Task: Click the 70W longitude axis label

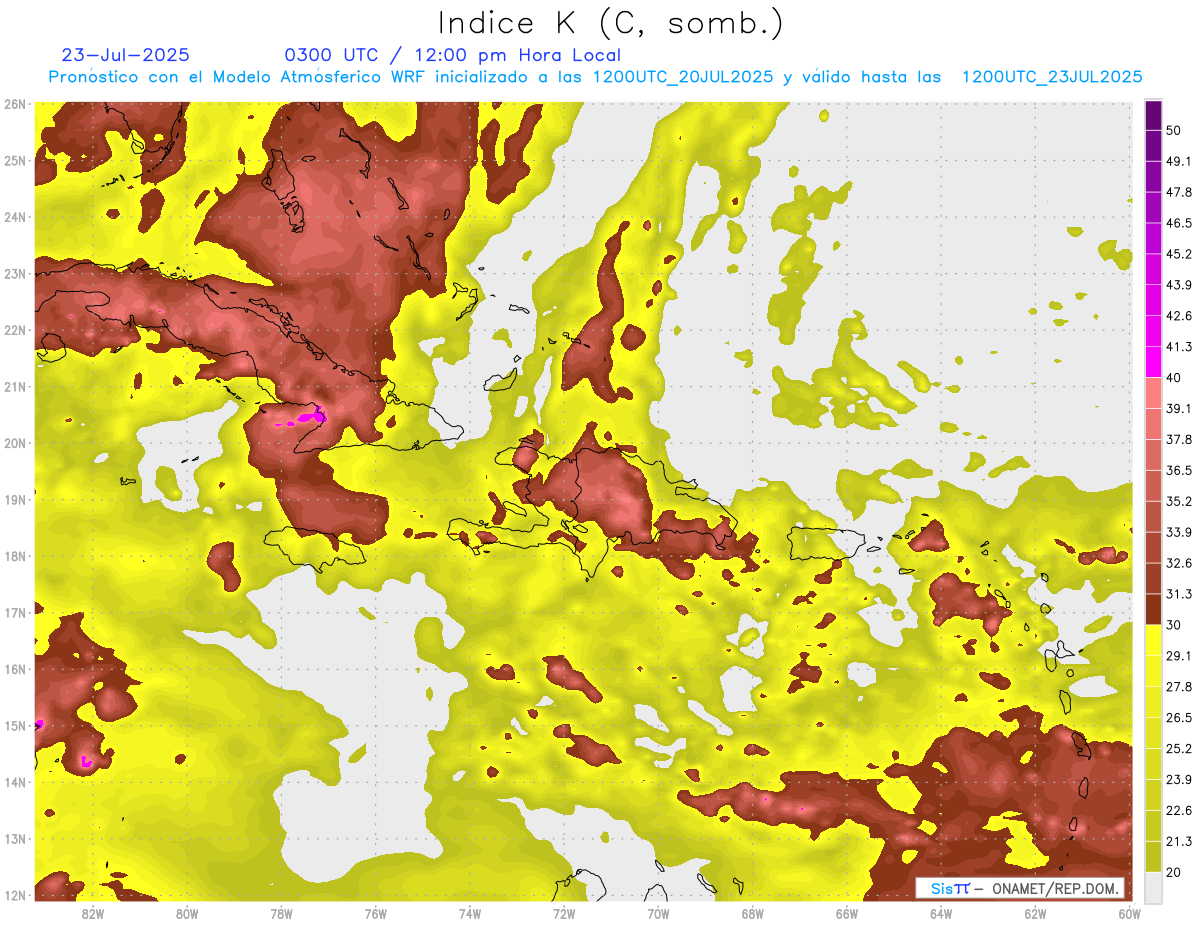Action: pos(658,913)
